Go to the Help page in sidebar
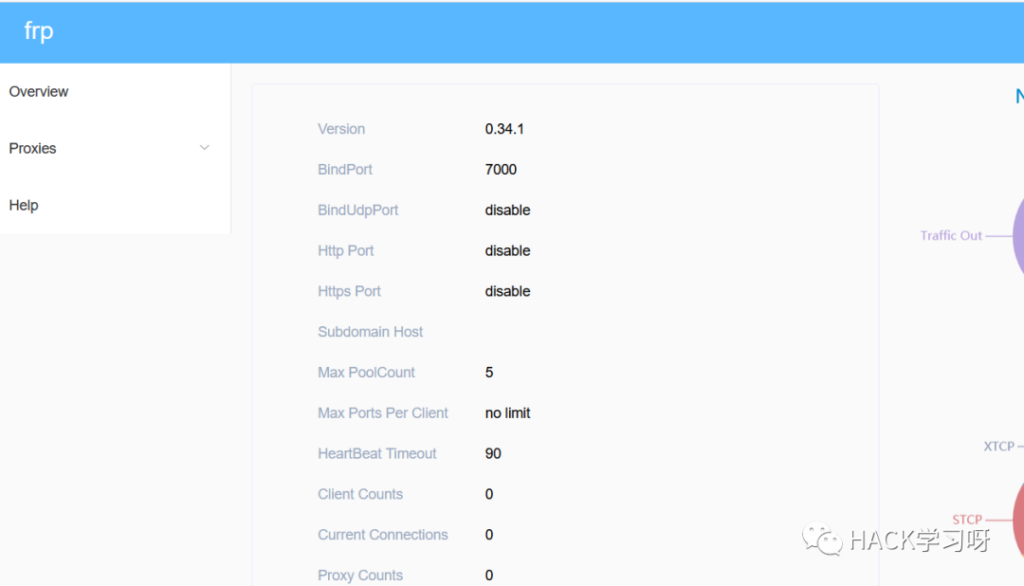Screen dimensions: 1024x586 coord(24,205)
